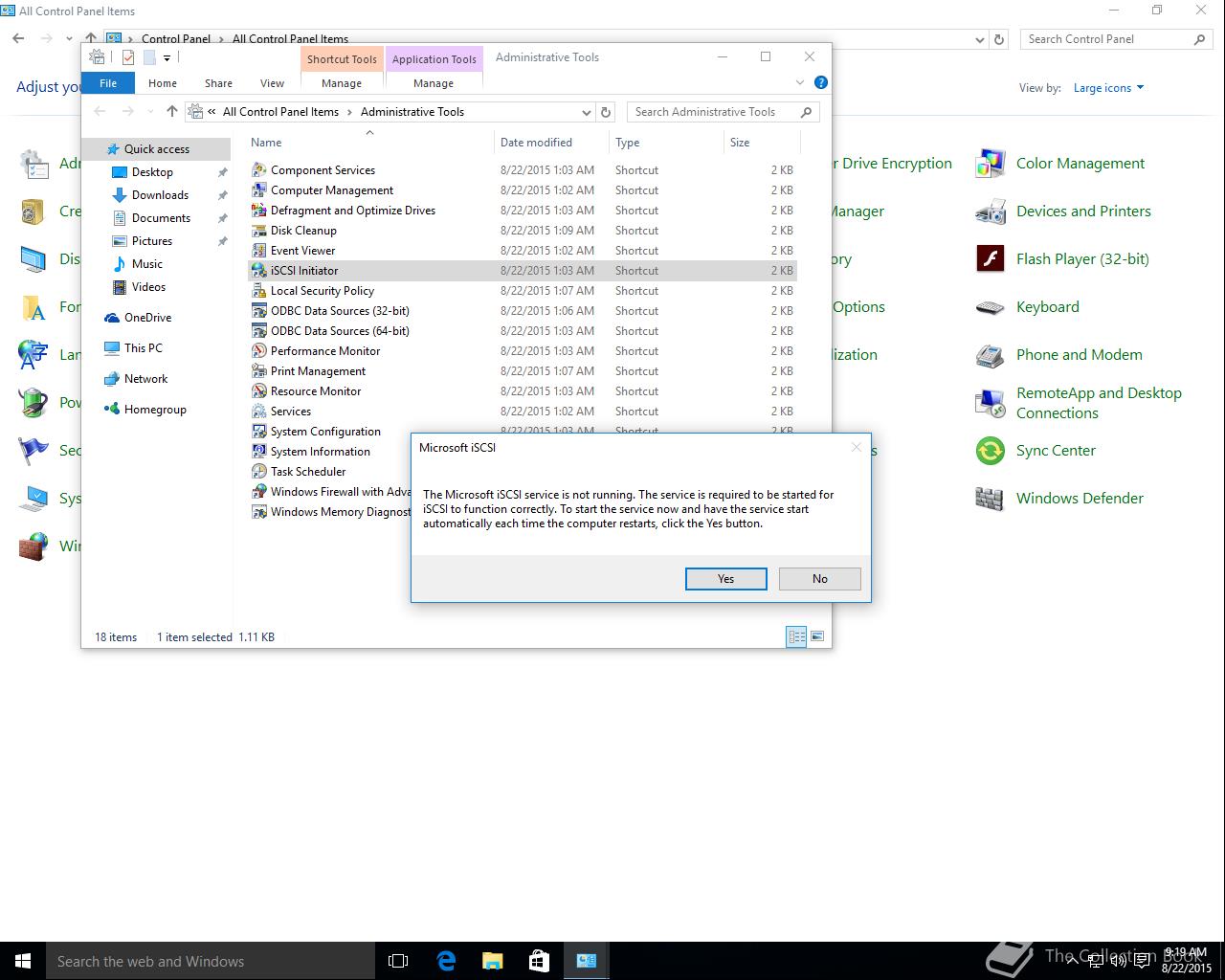Viewport: 1225px width, 980px height.
Task: Click No in Microsoft iSCSI dialog
Action: click(x=819, y=579)
